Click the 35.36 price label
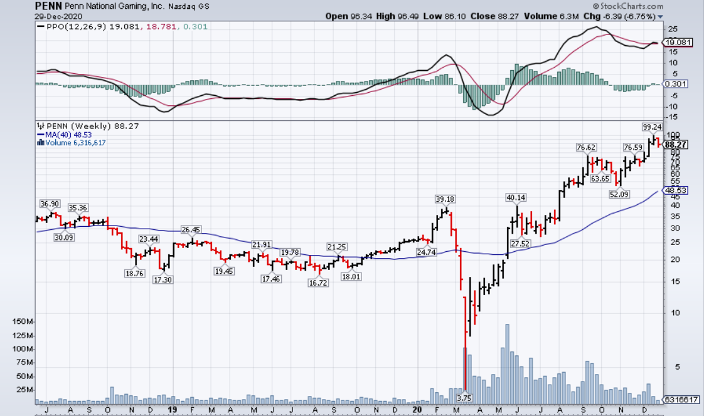The width and height of the screenshot is (704, 416). click(78, 208)
